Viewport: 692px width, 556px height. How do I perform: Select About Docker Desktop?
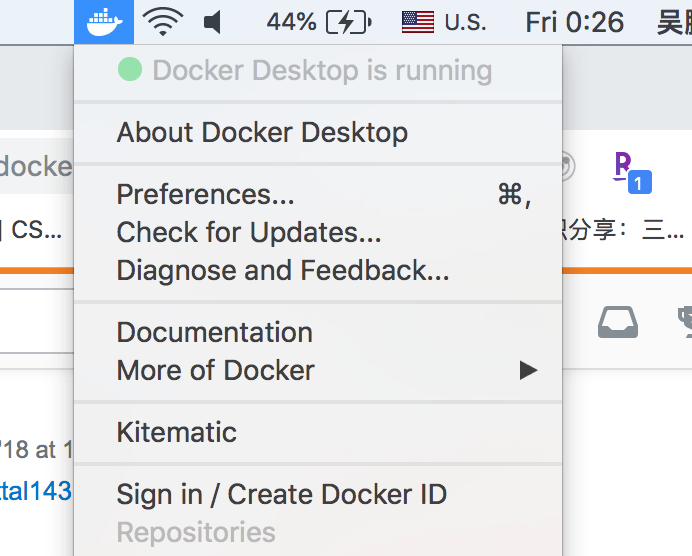pyautogui.click(x=262, y=132)
